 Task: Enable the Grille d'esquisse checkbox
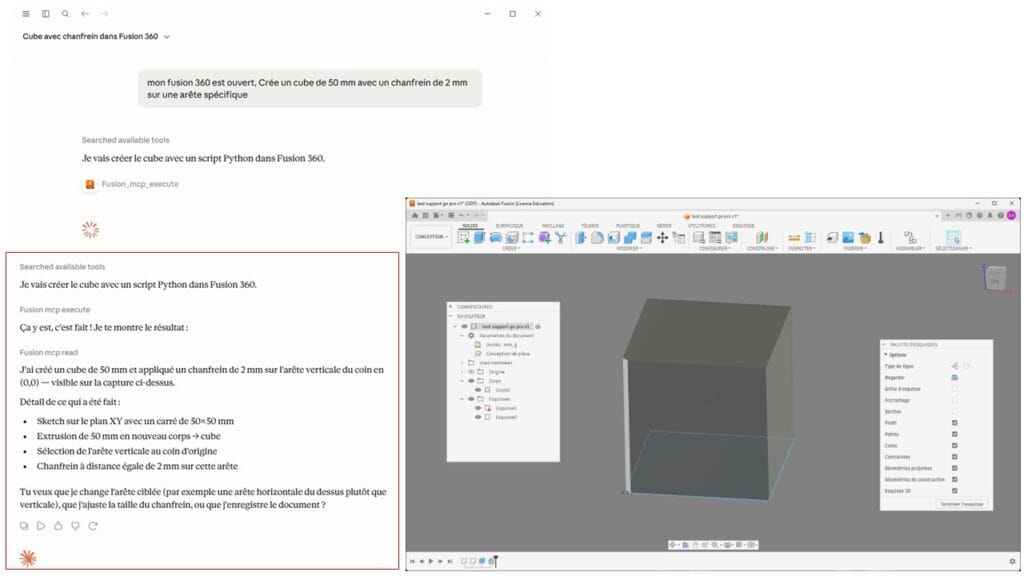(x=955, y=389)
